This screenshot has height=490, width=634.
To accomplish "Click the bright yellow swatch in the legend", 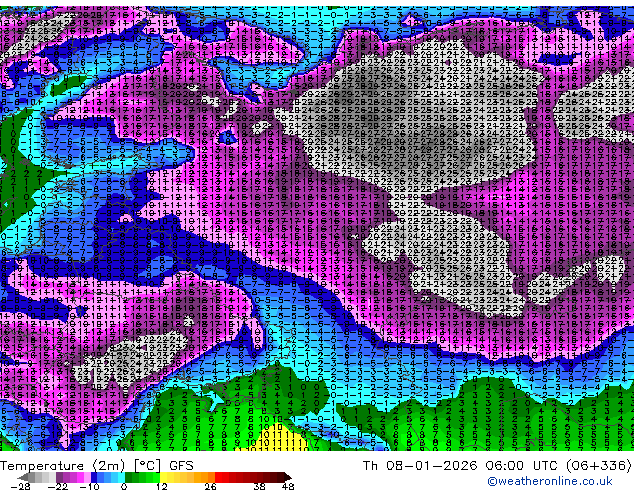I will click(x=163, y=477).
